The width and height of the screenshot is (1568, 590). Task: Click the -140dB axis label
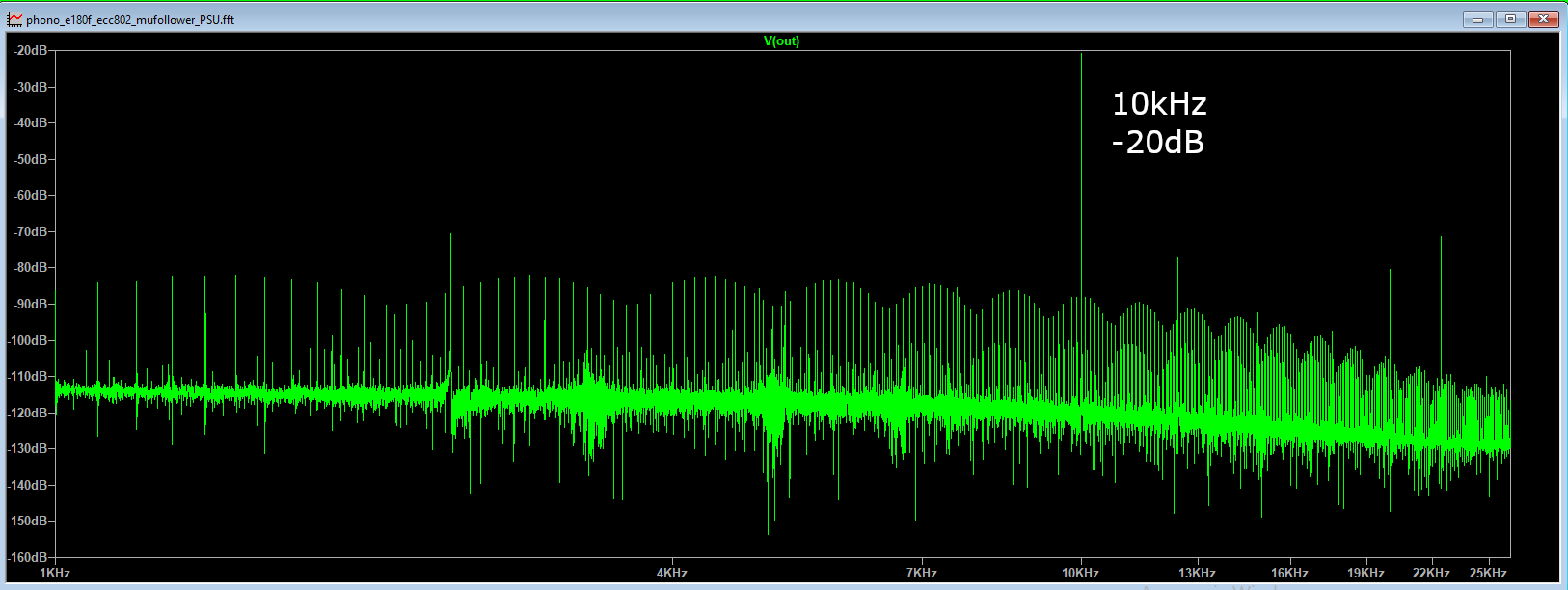click(x=29, y=485)
